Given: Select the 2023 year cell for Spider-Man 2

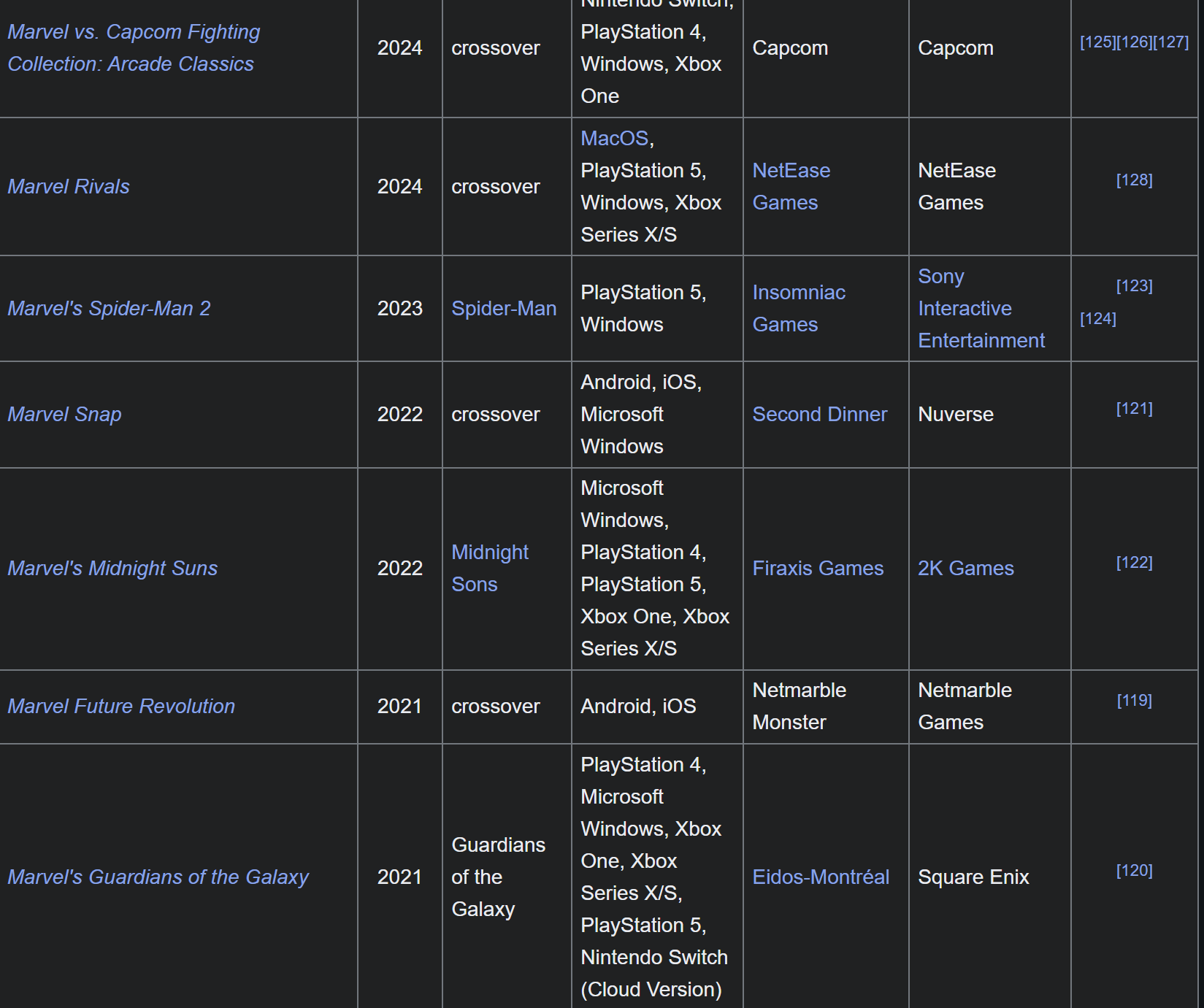Looking at the screenshot, I should pyautogui.click(x=400, y=309).
